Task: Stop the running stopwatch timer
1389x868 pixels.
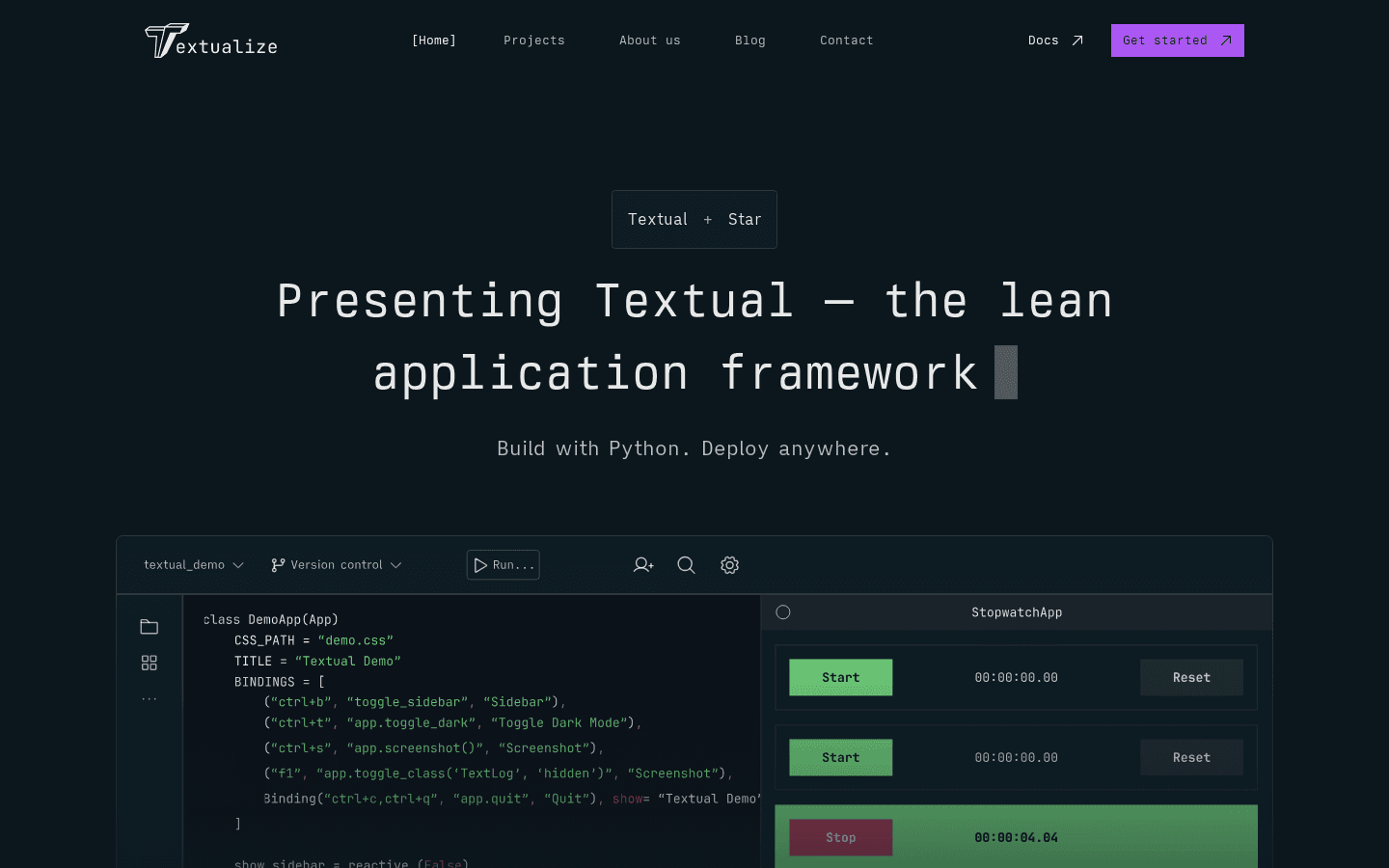Action: click(x=840, y=837)
